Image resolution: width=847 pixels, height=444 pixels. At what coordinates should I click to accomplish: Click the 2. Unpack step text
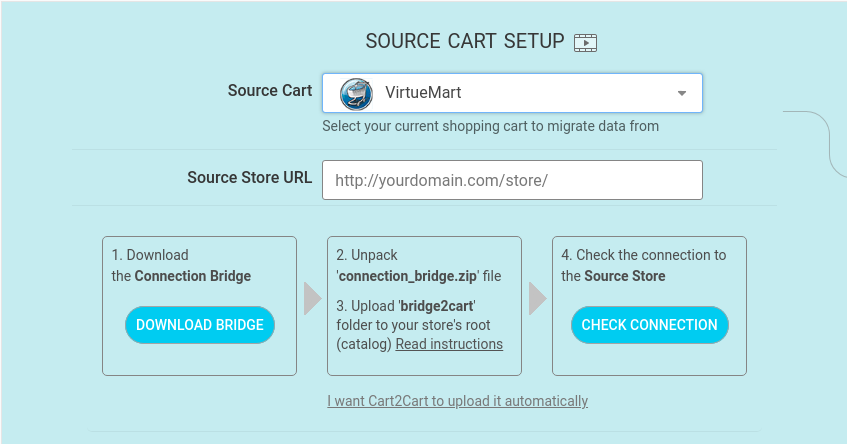[367, 255]
